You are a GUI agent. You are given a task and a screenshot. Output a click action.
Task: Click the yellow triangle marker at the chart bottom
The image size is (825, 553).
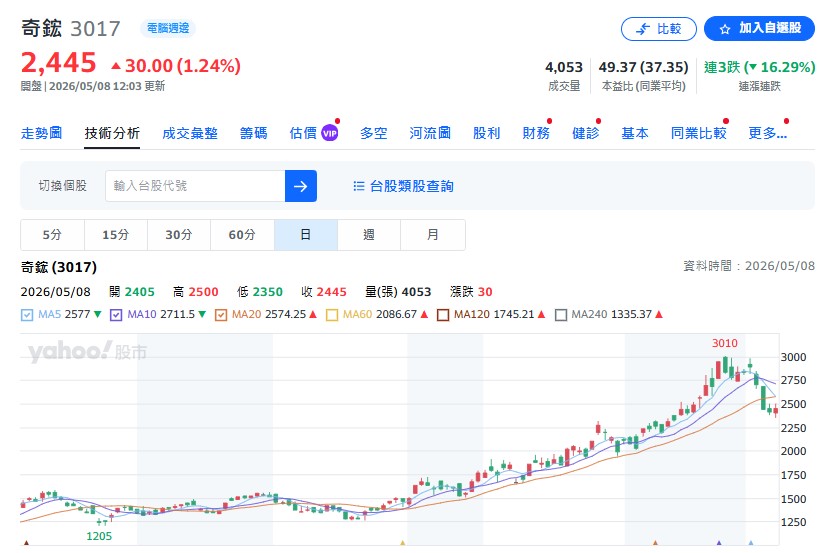coord(403,542)
